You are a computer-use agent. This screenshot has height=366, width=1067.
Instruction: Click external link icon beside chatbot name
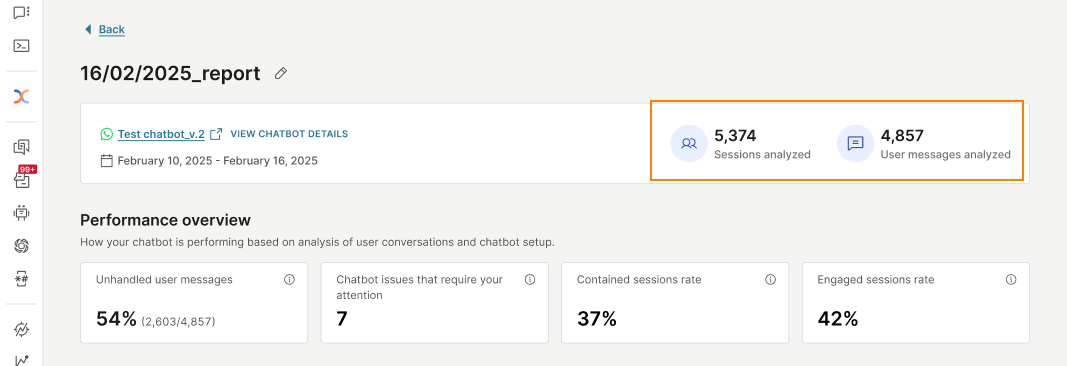point(216,134)
